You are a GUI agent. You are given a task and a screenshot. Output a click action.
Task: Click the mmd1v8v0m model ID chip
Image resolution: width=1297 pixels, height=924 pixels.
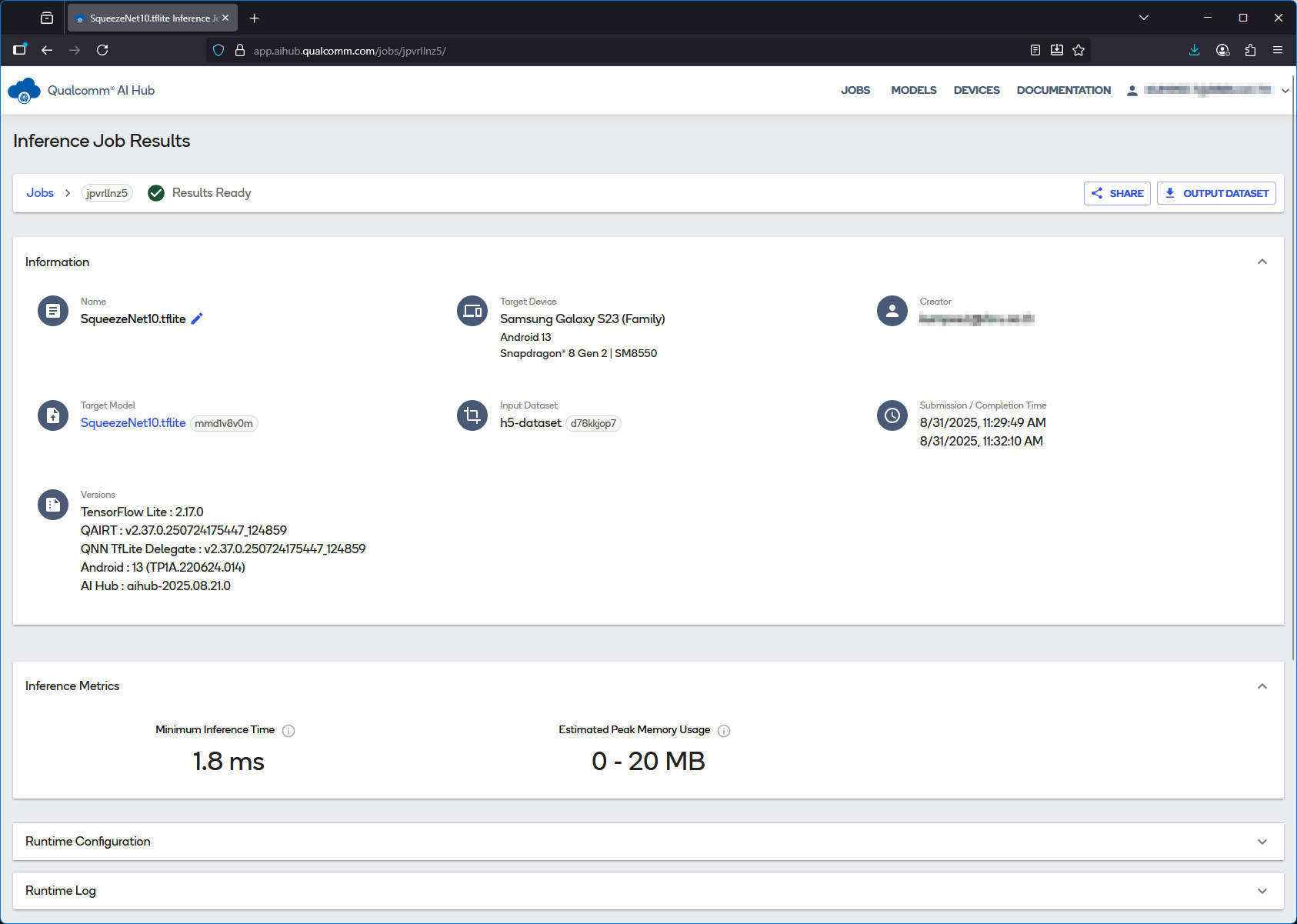(x=224, y=423)
